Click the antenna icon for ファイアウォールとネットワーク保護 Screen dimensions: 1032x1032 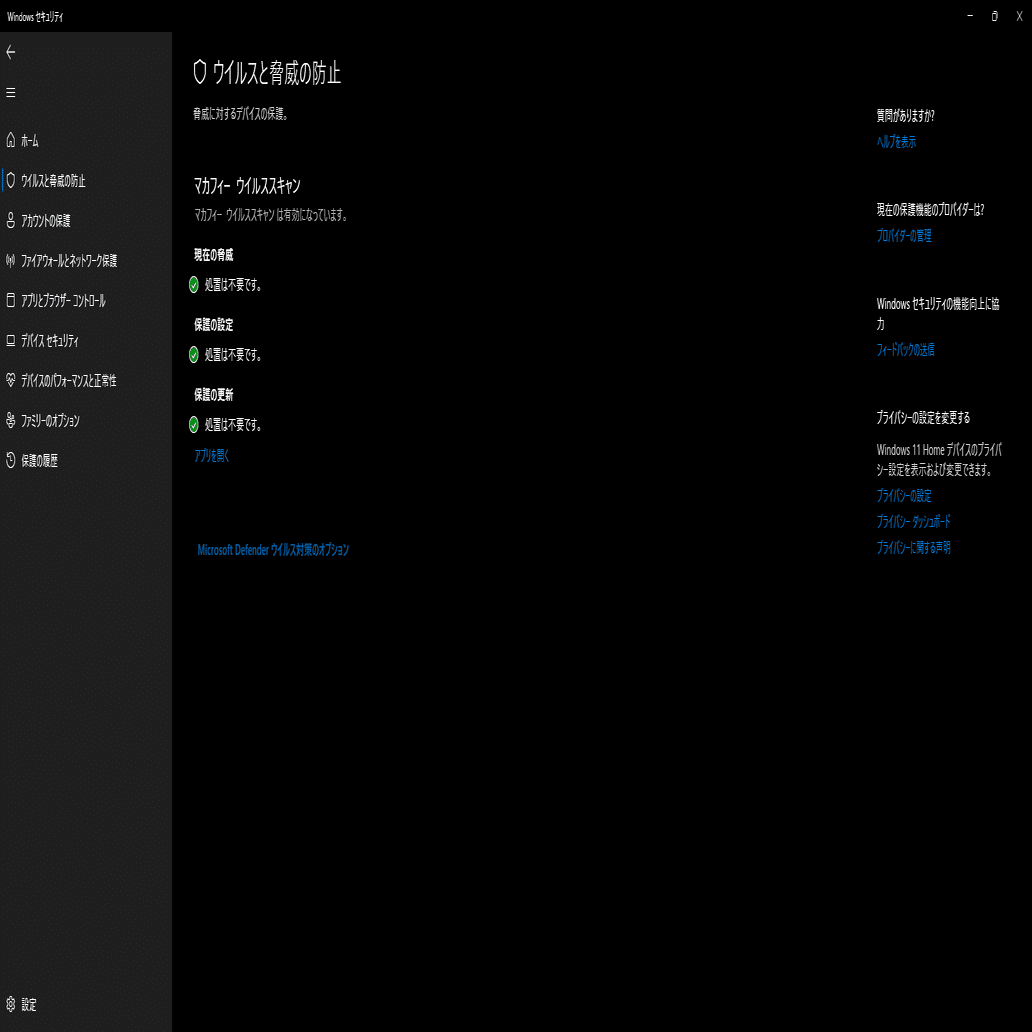click(11, 261)
